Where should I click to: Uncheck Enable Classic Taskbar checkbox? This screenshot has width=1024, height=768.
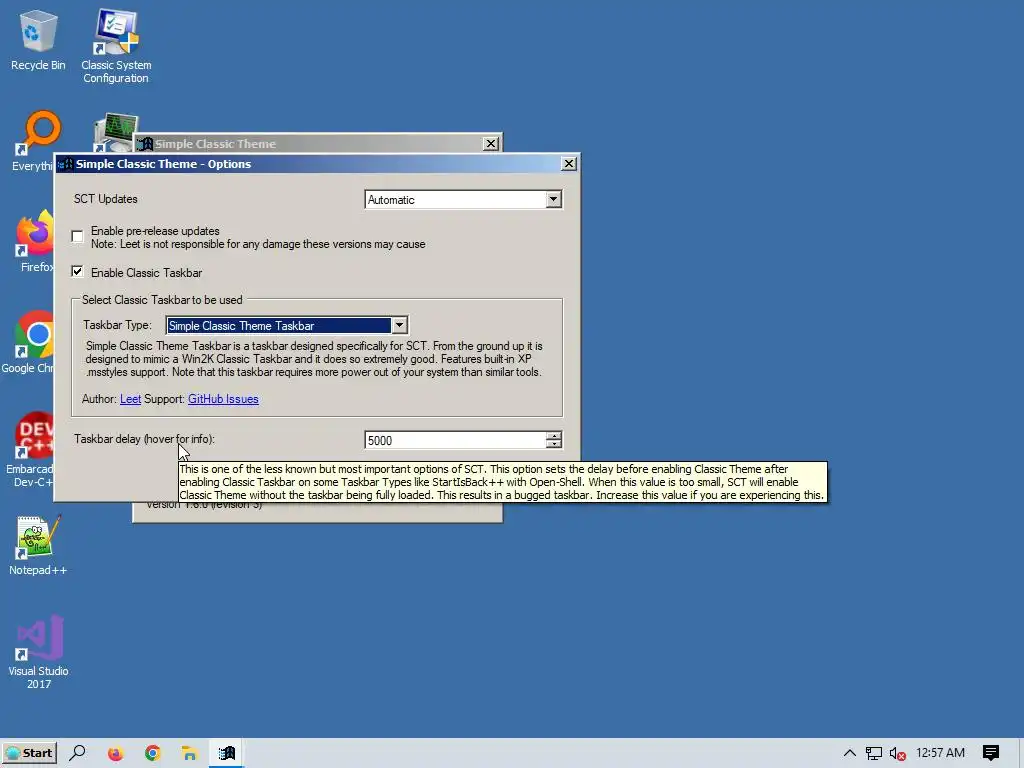click(78, 272)
